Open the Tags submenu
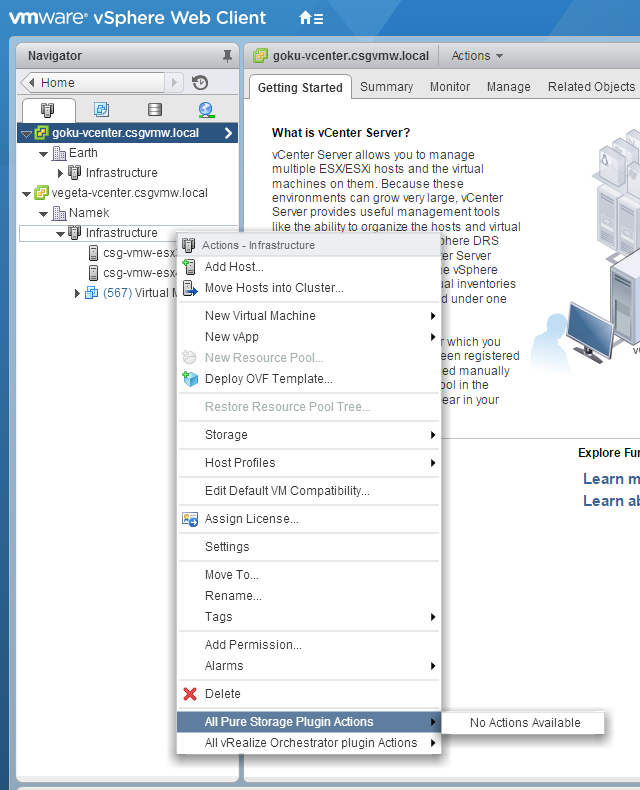Viewport: 640px width, 790px height. click(309, 617)
